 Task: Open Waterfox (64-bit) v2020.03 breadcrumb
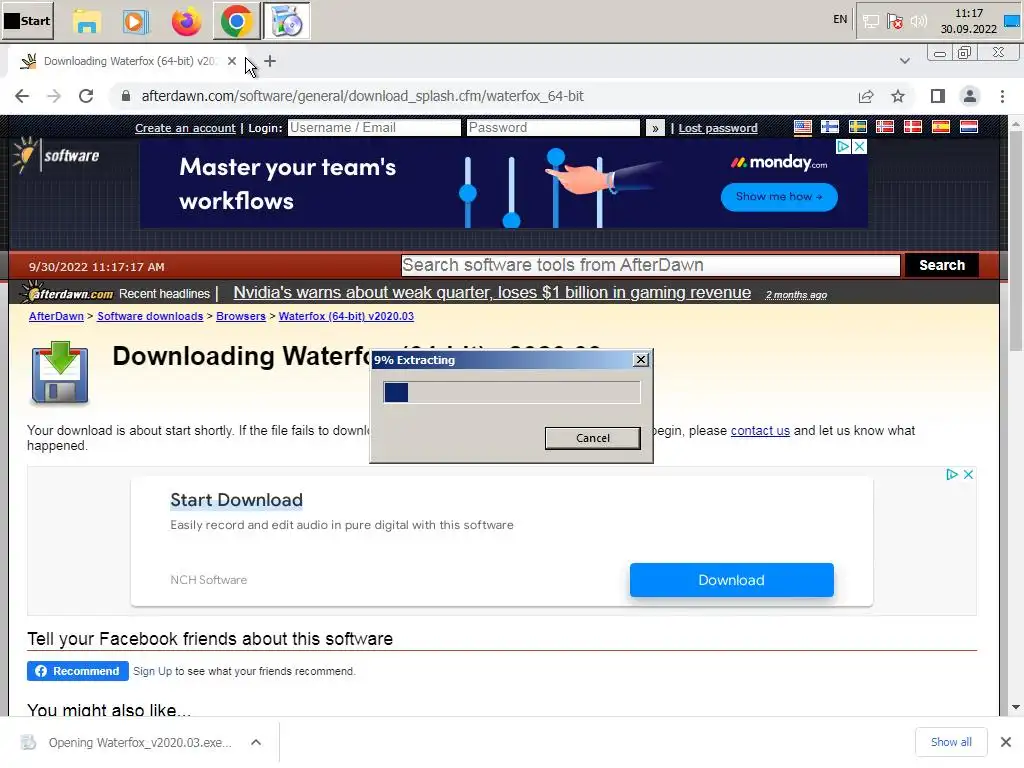tap(346, 316)
